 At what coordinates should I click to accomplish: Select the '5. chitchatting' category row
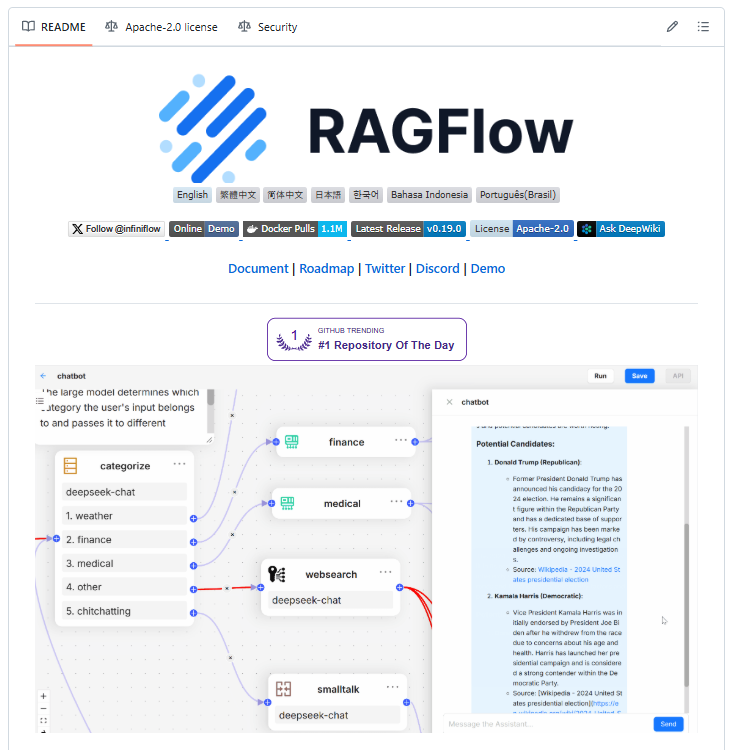tap(124, 611)
